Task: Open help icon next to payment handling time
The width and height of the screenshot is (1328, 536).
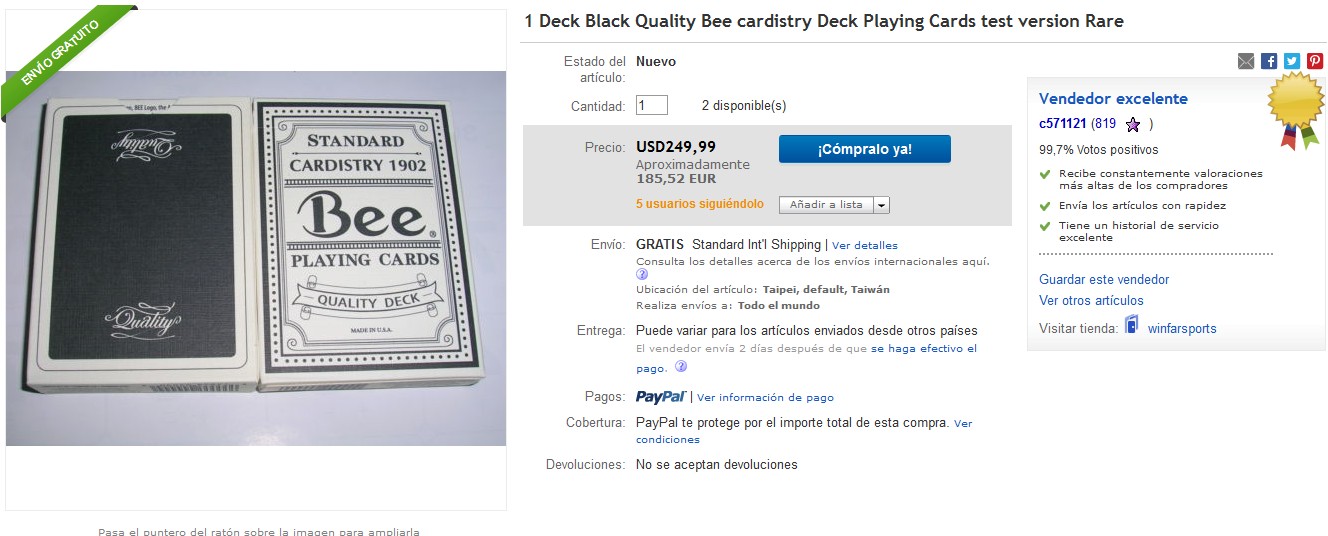Action: [x=680, y=367]
